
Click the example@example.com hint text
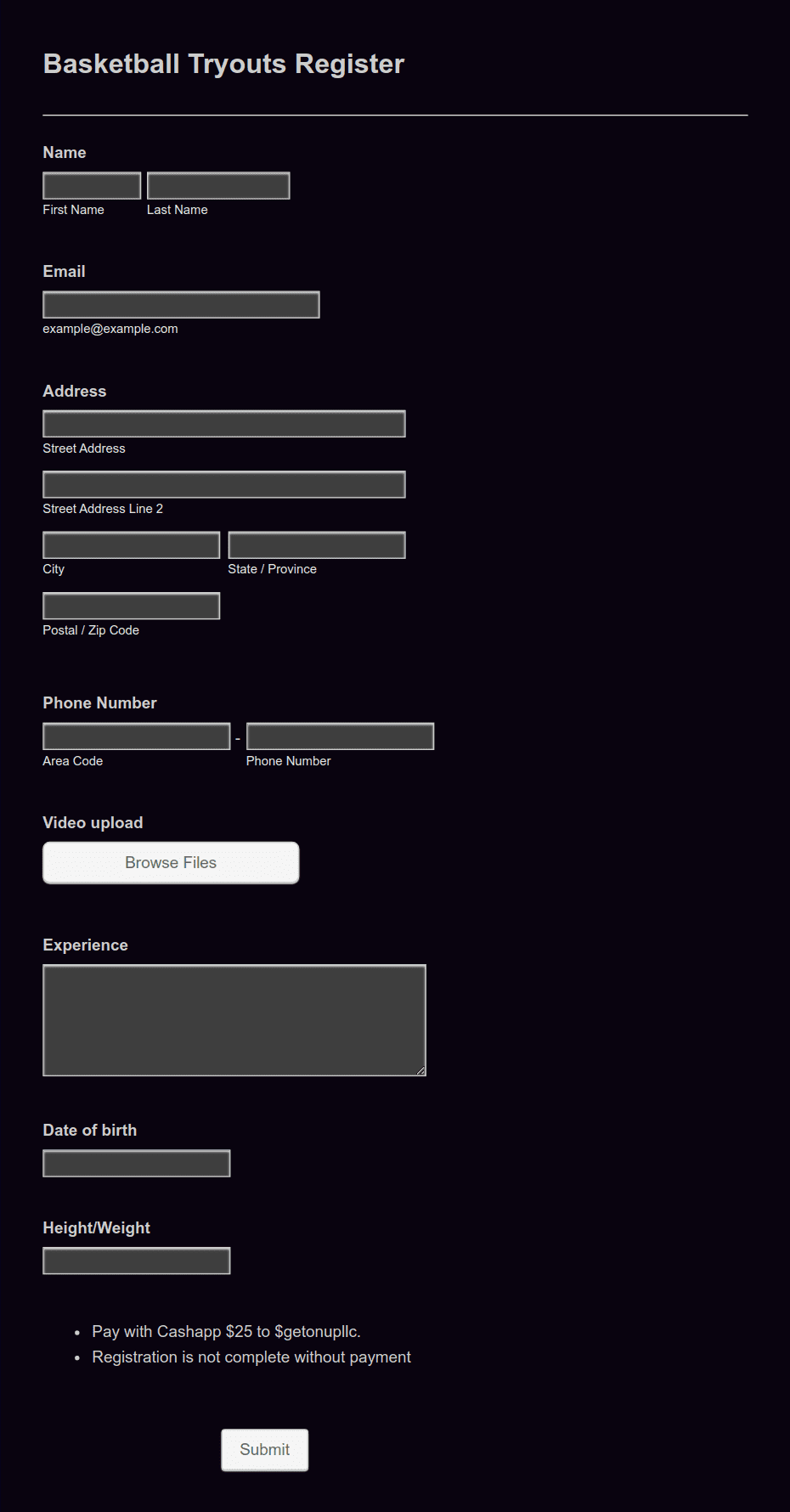click(110, 329)
